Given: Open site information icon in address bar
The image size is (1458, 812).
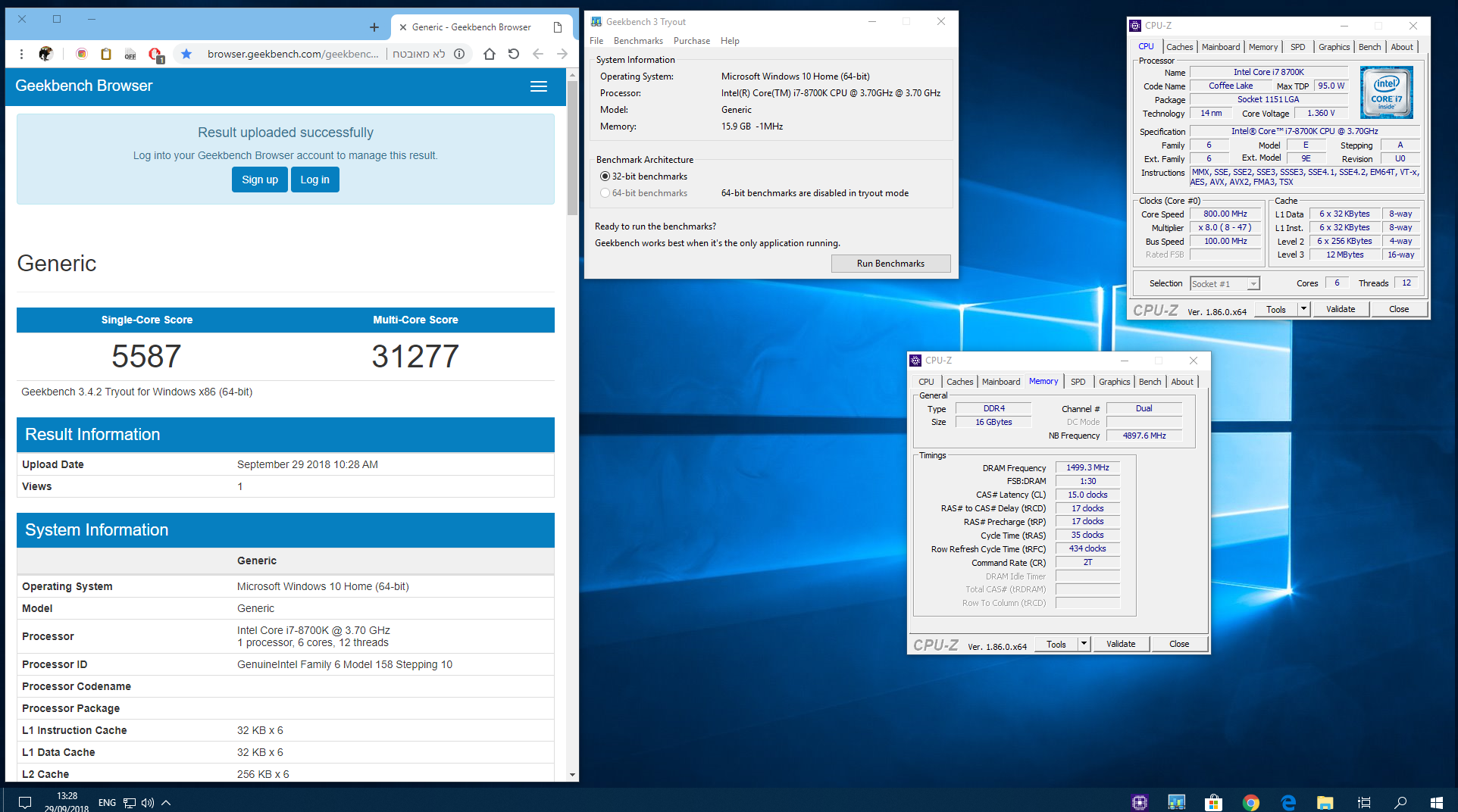Looking at the screenshot, I should tap(459, 54).
